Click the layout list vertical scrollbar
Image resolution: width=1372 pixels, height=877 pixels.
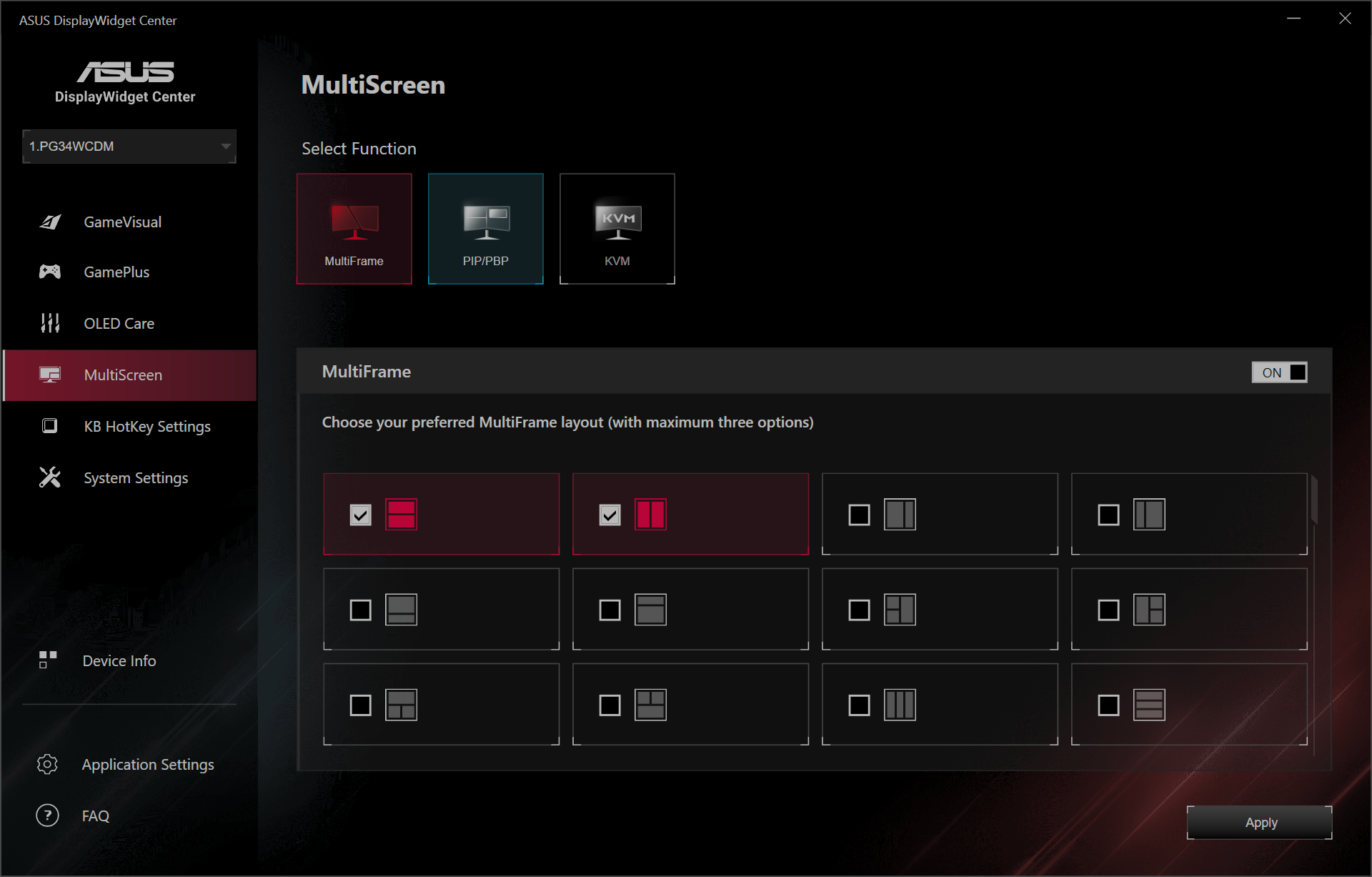point(1313,500)
